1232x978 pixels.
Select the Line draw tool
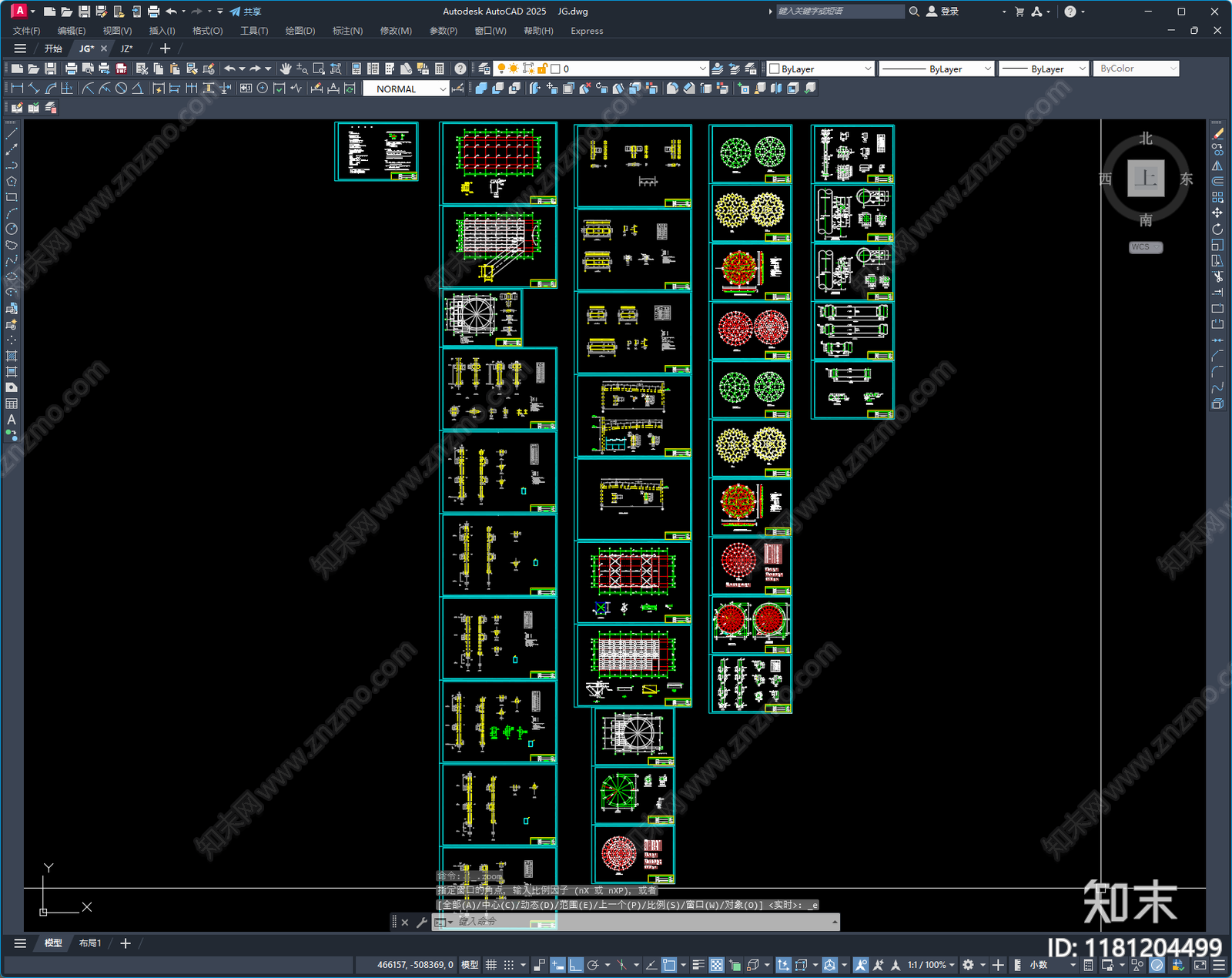(12, 134)
